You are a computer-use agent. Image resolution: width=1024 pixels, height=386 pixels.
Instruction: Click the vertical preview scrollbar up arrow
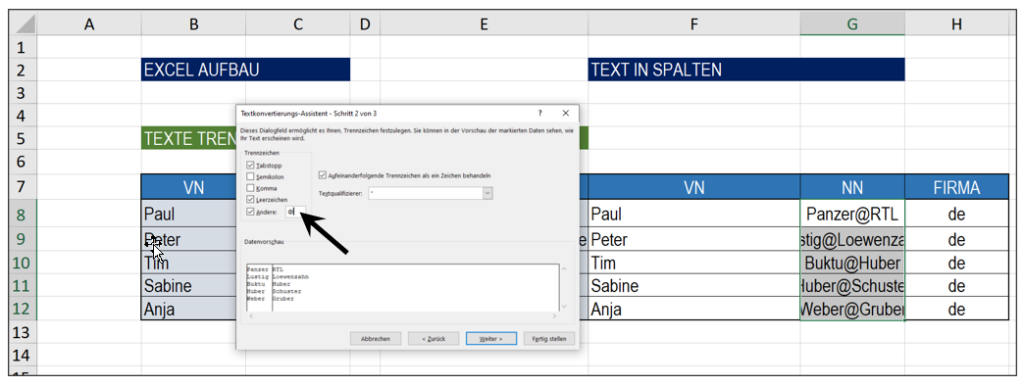[564, 268]
